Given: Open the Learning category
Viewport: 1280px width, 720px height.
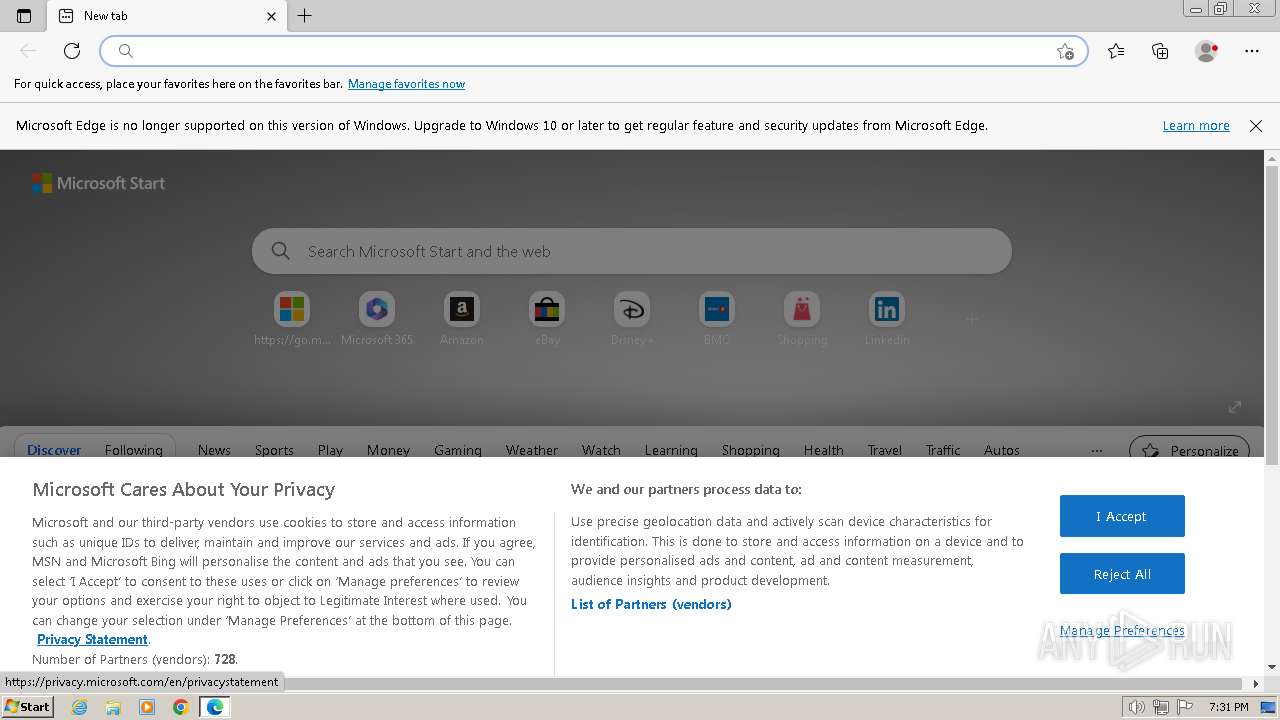Looking at the screenshot, I should pos(671,450).
